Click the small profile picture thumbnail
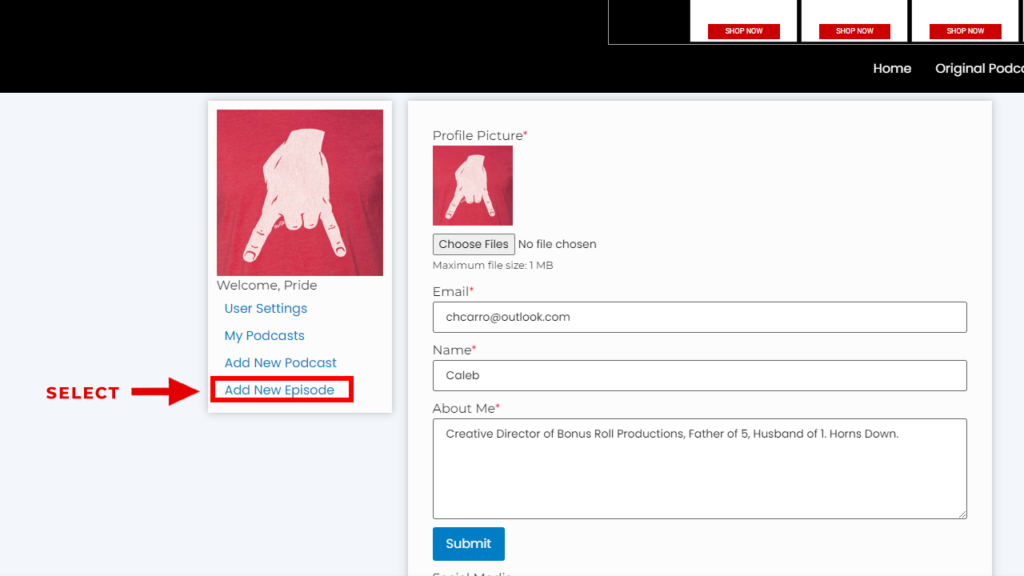Viewport: 1024px width, 576px height. point(473,185)
